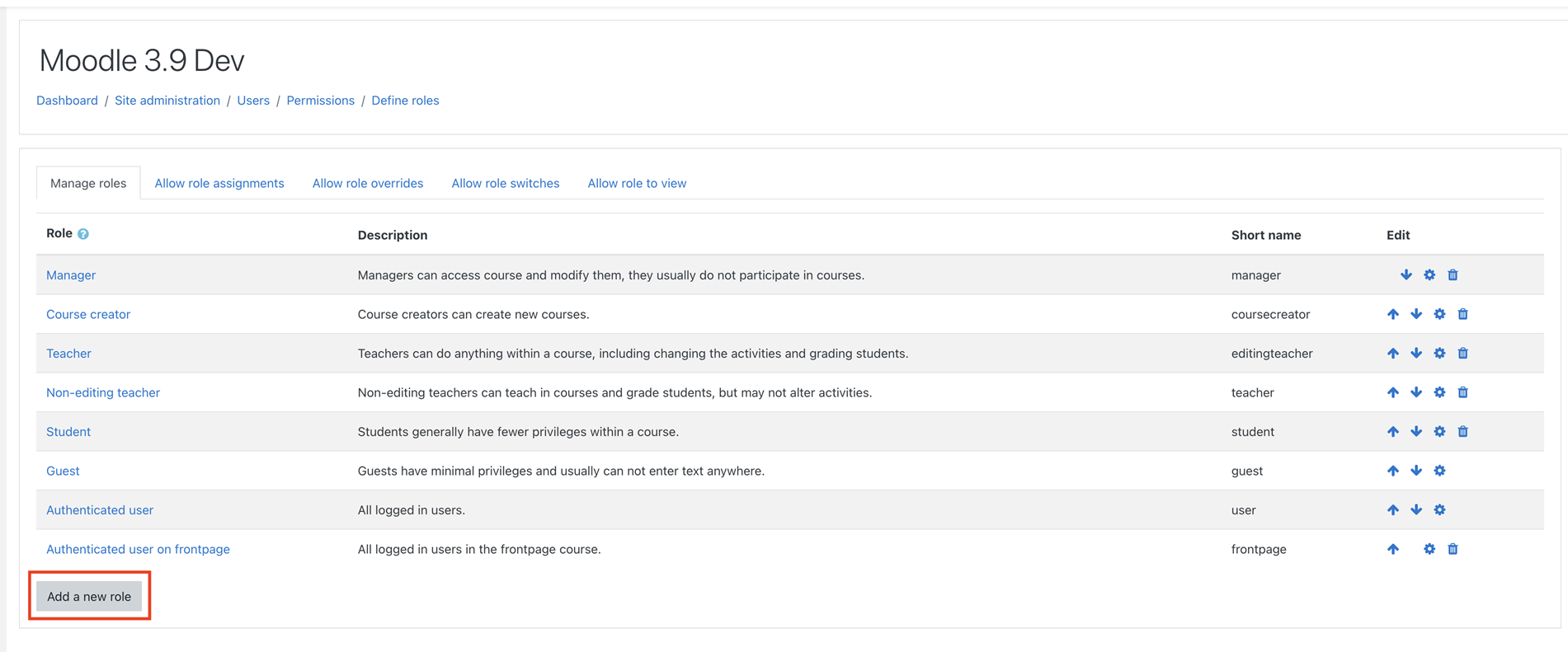The image size is (1568, 652).
Task: Edit the Student role gear
Action: click(x=1439, y=431)
